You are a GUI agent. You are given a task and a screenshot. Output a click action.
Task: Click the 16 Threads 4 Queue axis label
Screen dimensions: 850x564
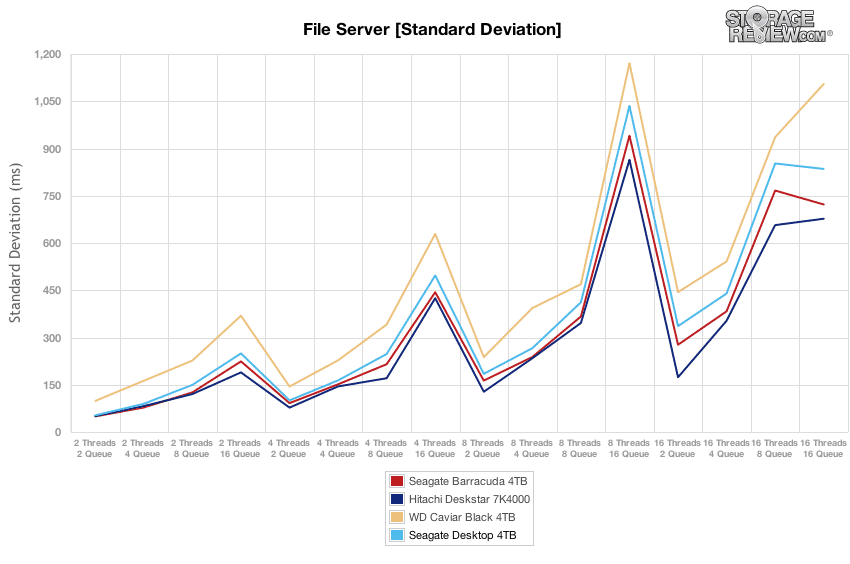pos(726,448)
